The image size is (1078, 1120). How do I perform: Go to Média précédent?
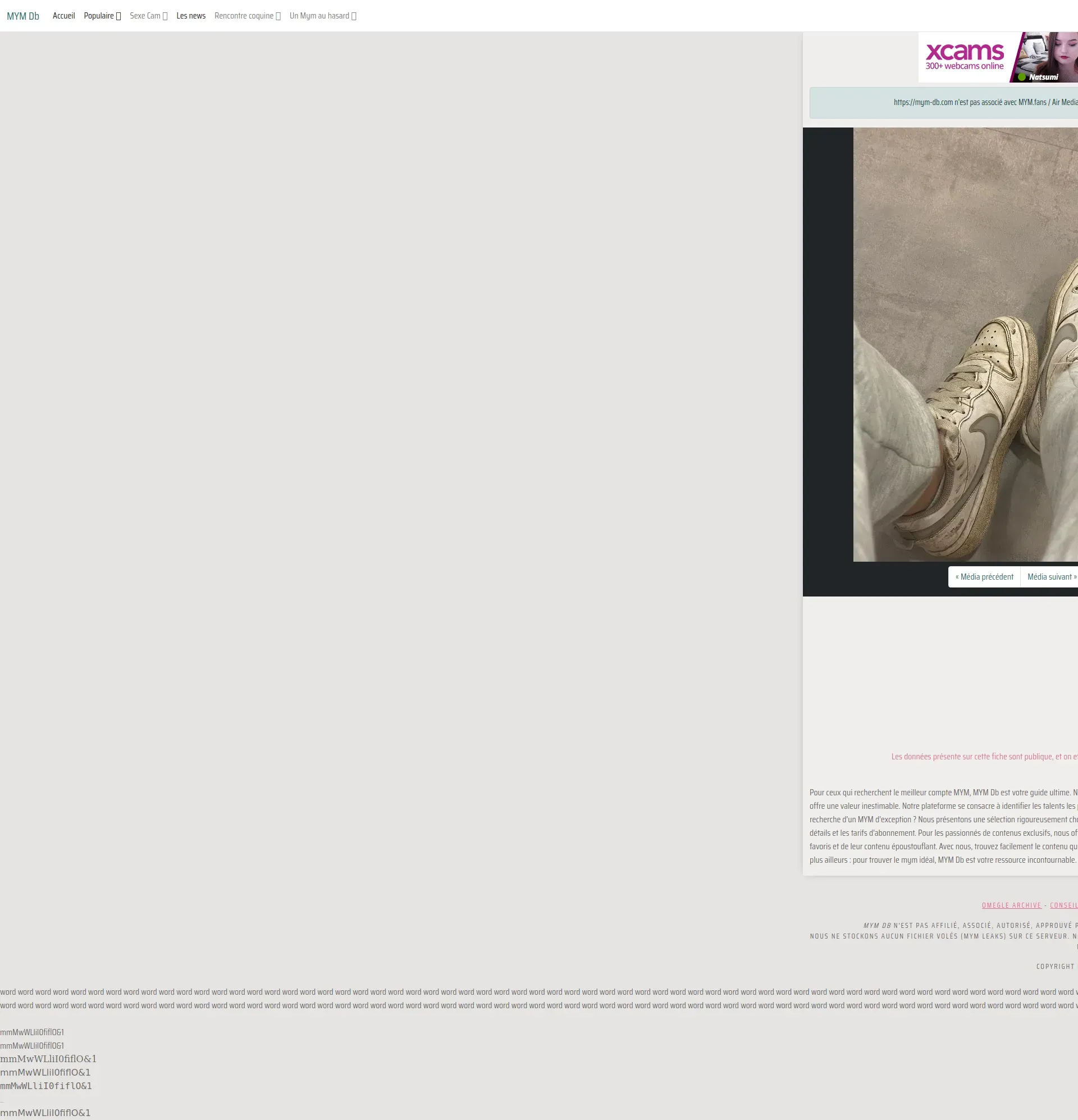coord(984,577)
